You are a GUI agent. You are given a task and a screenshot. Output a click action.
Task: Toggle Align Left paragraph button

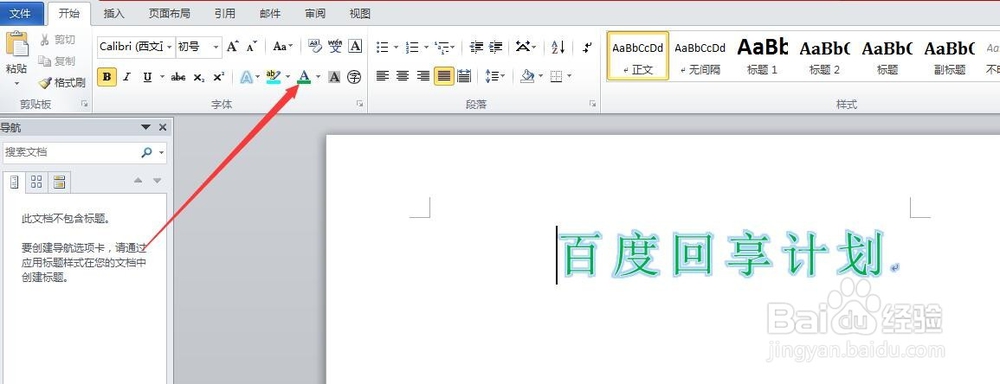click(x=382, y=77)
